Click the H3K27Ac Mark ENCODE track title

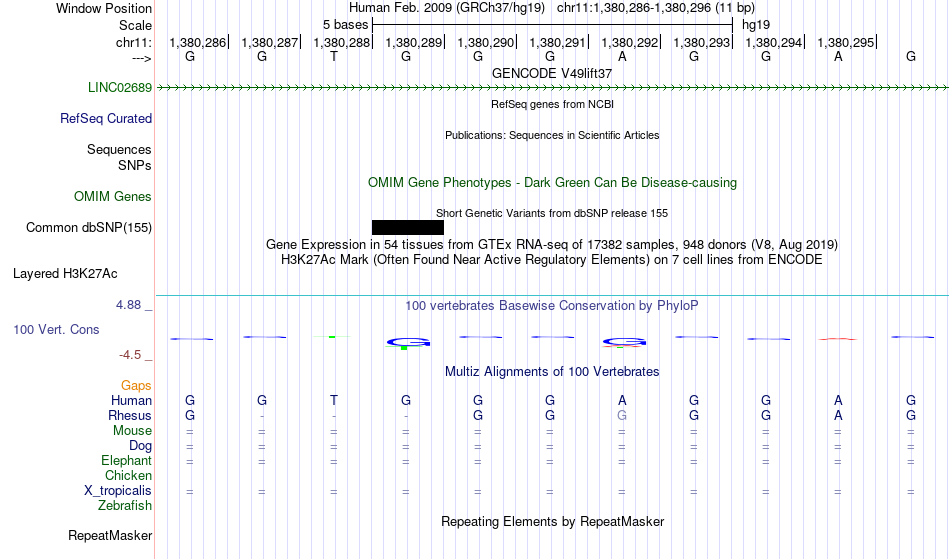(x=552, y=260)
